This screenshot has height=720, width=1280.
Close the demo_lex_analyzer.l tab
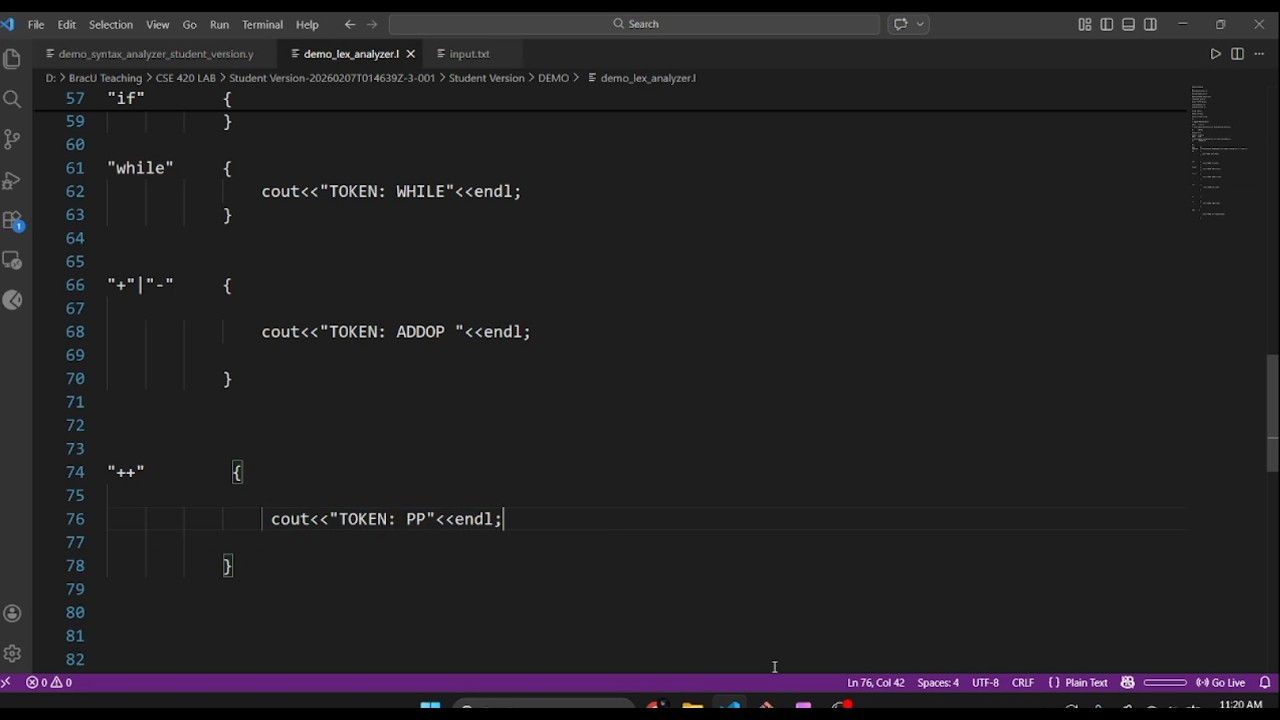[410, 54]
